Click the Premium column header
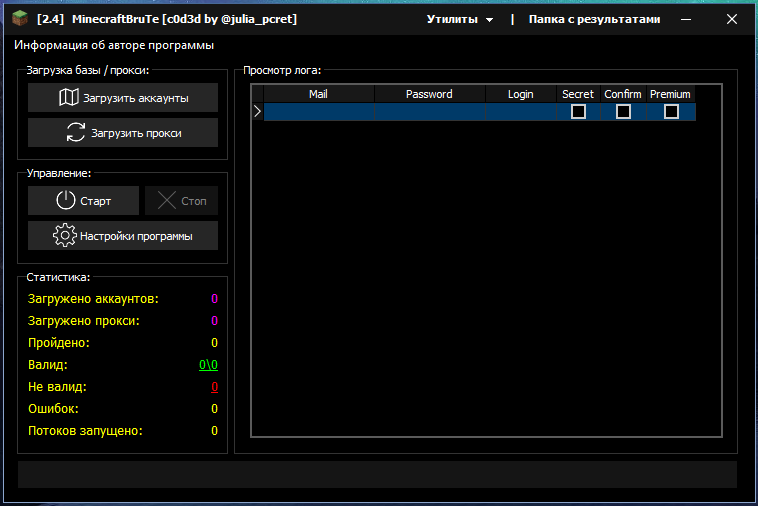 point(671,94)
